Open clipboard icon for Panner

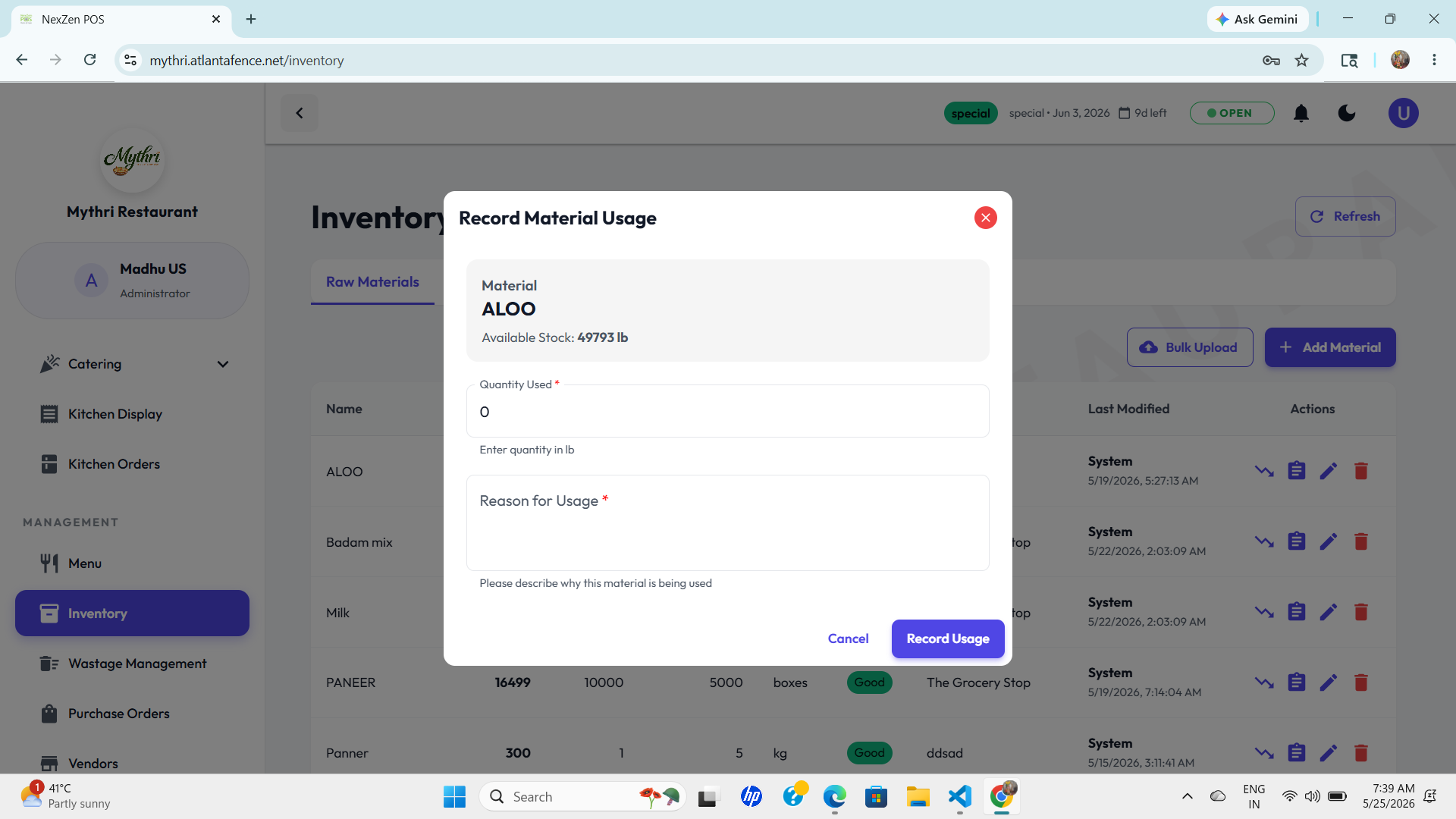(x=1297, y=753)
